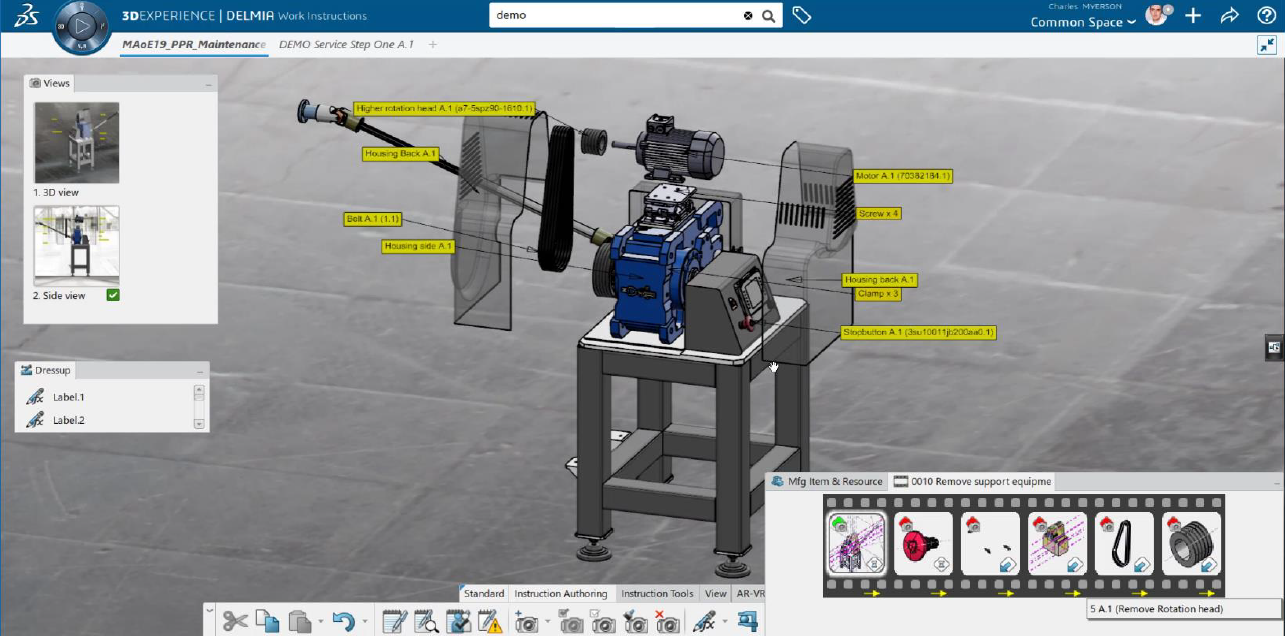Open the help question mark icon
The height and width of the screenshot is (636, 1285).
pyautogui.click(x=1266, y=15)
